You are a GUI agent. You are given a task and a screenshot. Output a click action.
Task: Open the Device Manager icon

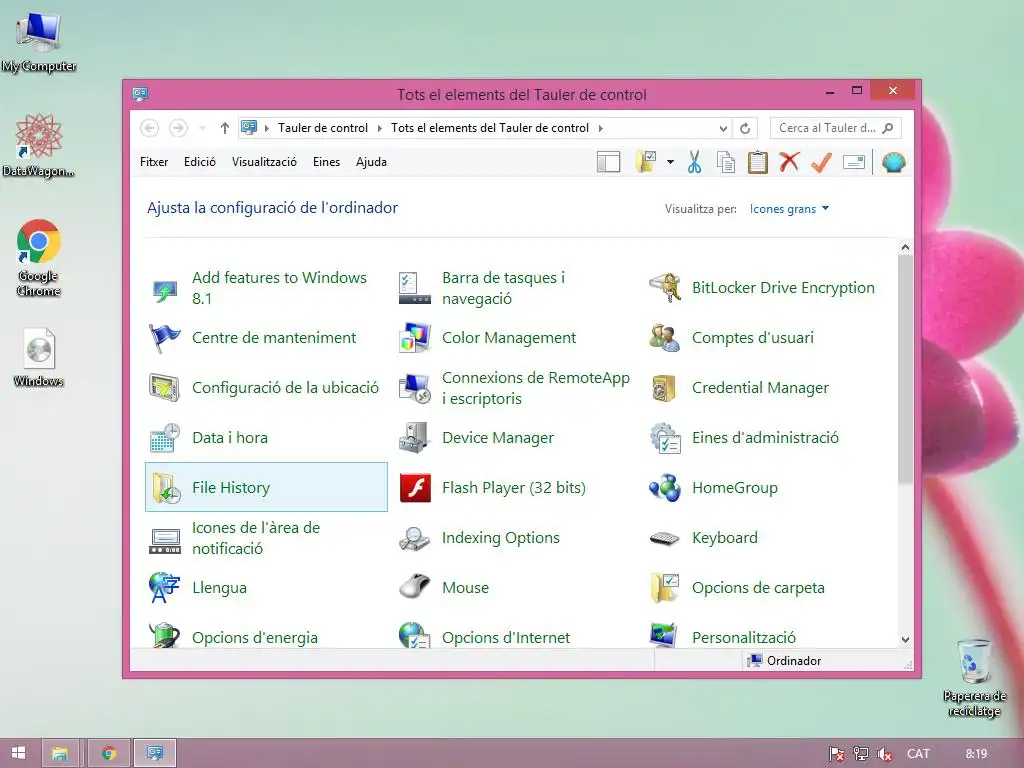pyautogui.click(x=415, y=438)
